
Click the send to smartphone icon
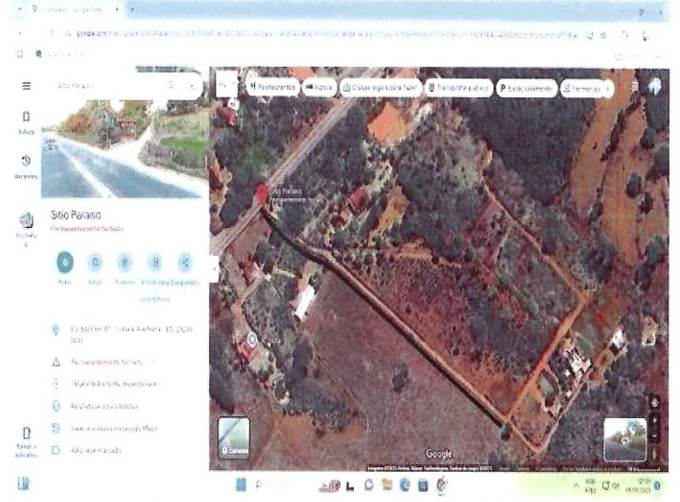(x=155, y=262)
